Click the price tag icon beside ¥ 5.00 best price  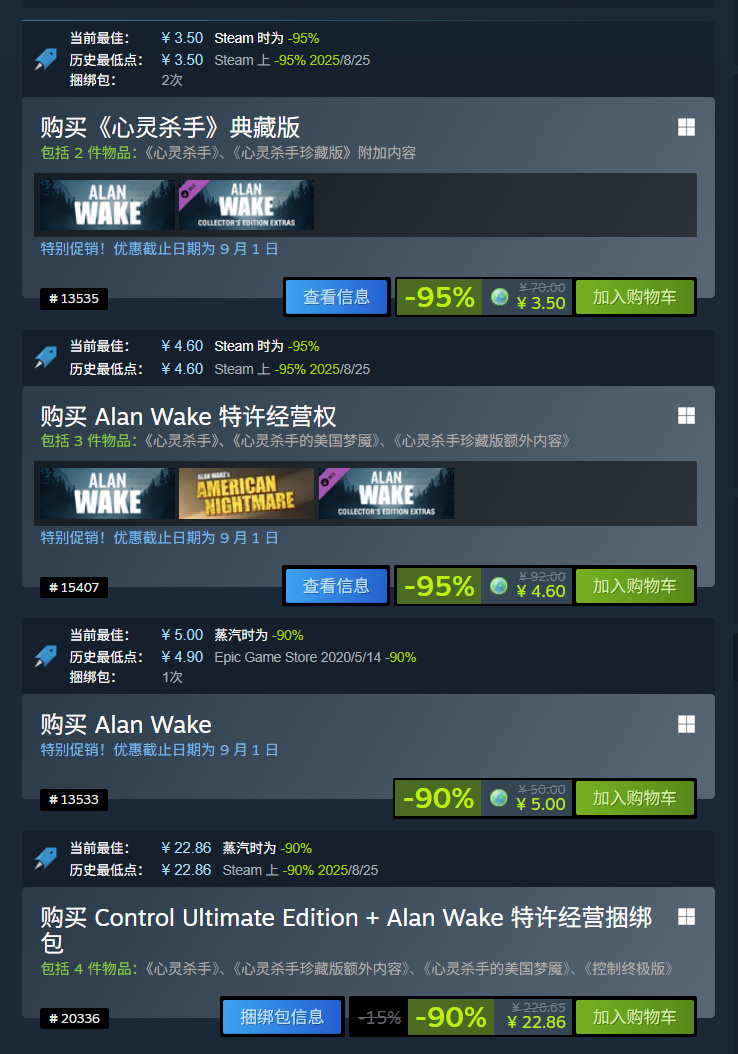pos(46,656)
